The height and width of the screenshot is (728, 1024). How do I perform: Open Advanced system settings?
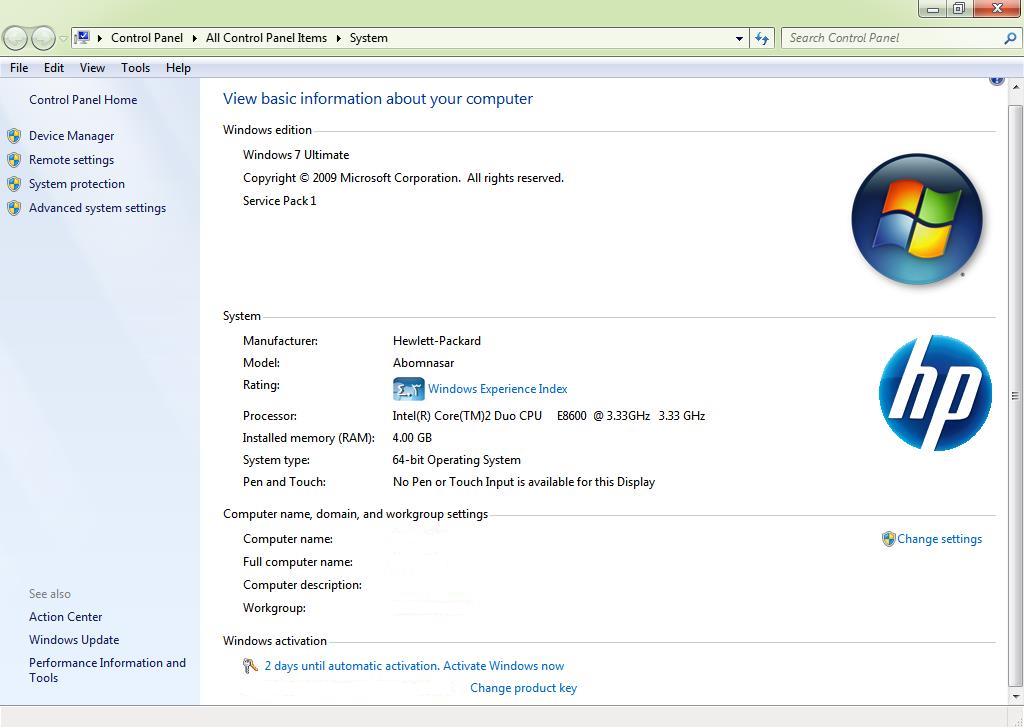pyautogui.click(x=97, y=208)
